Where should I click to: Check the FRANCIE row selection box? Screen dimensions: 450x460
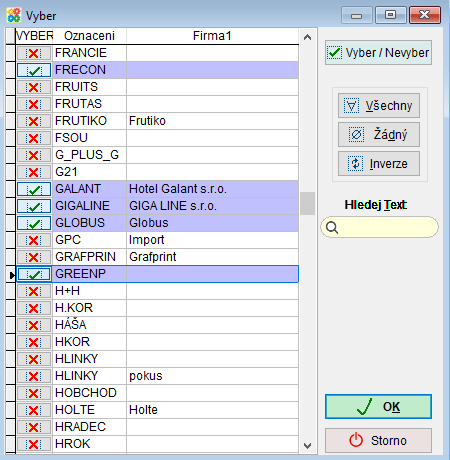point(34,53)
